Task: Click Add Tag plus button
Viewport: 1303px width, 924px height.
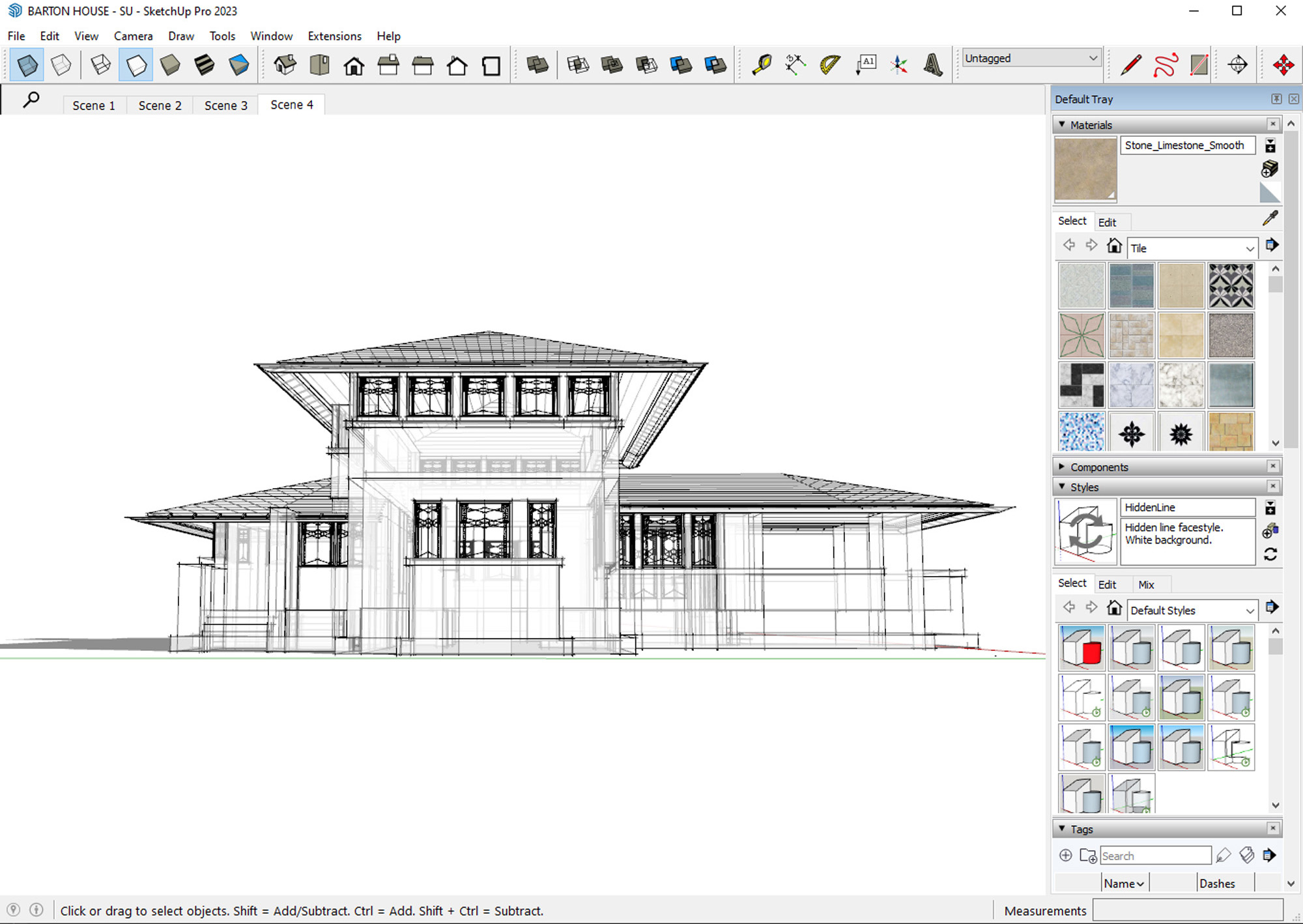Action: tap(1066, 855)
